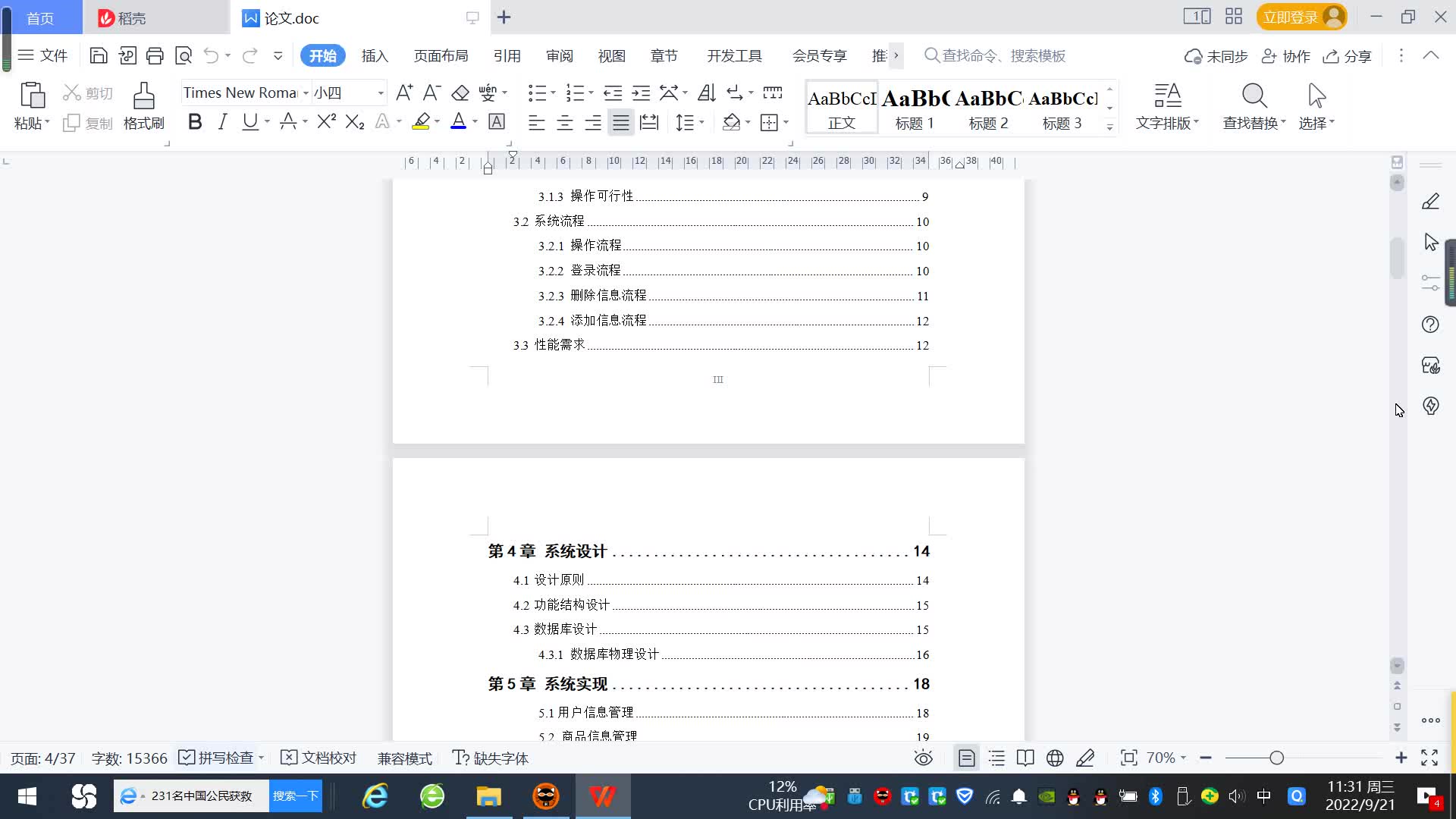Expand the zoom percentage dropdown
This screenshot has width=1456, height=819.
(x=1183, y=758)
